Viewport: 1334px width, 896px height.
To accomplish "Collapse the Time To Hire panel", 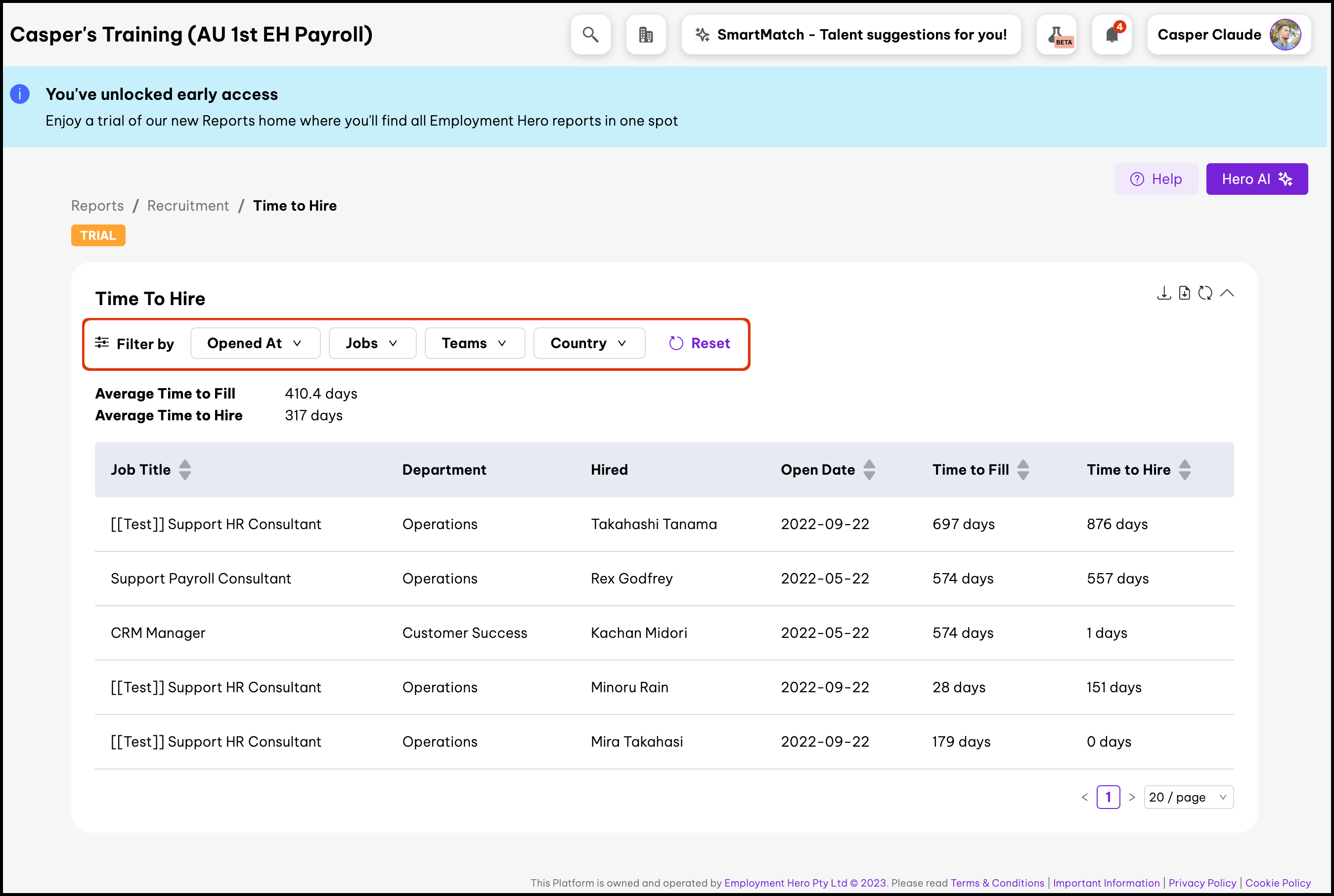I will pos(1227,293).
